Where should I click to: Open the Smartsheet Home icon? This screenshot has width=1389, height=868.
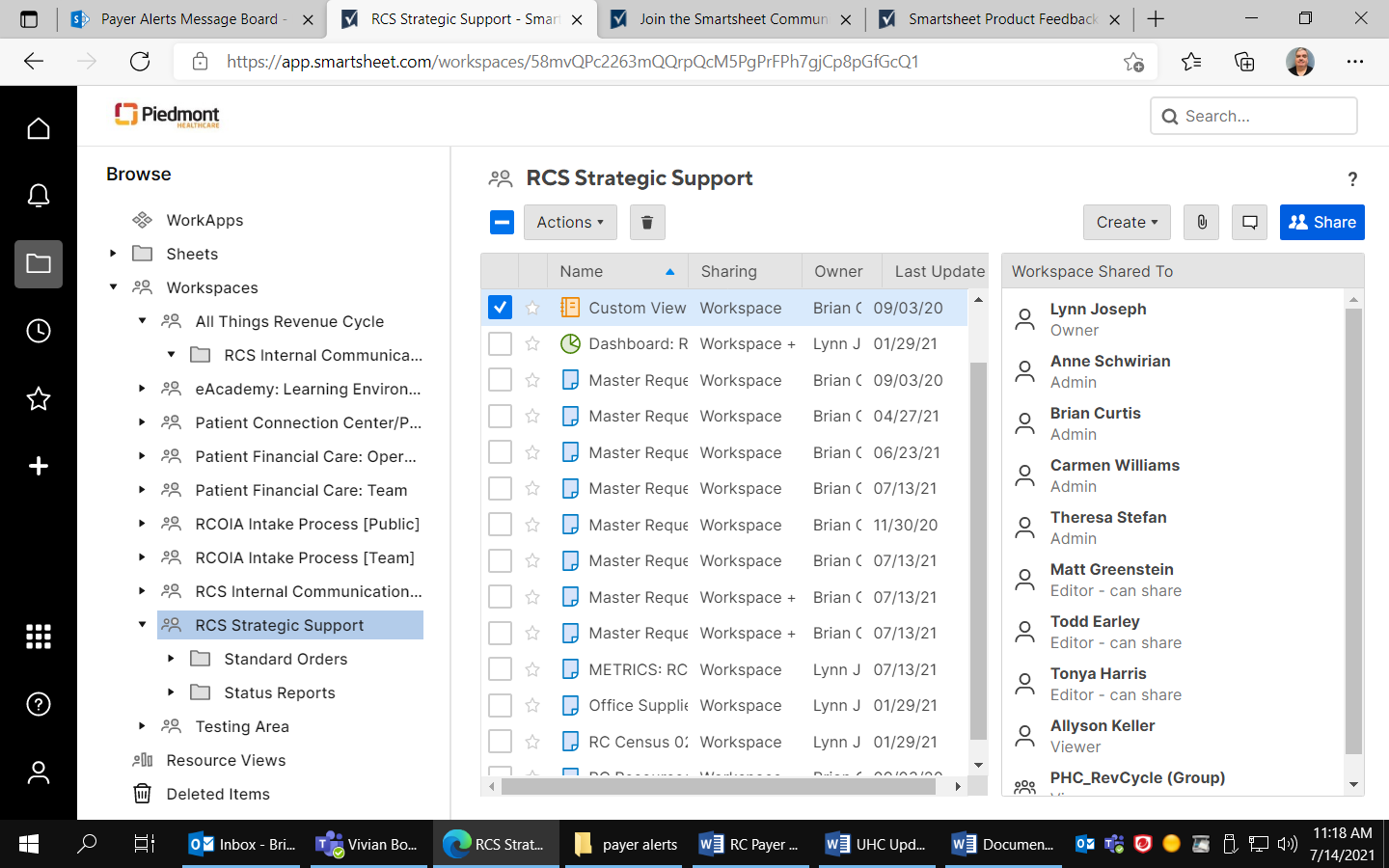[39, 128]
